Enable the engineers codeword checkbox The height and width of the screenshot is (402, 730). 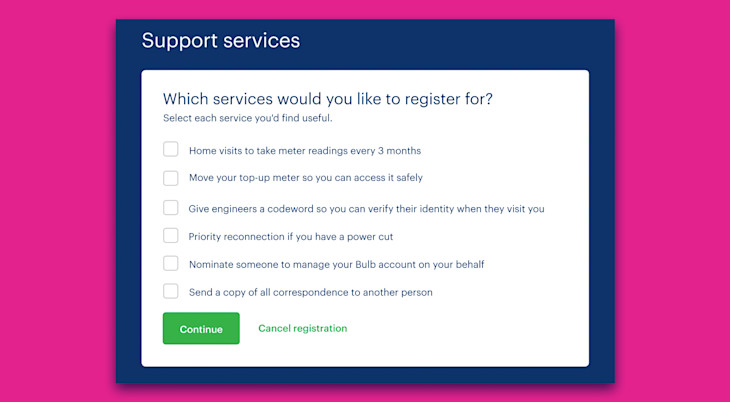170,208
